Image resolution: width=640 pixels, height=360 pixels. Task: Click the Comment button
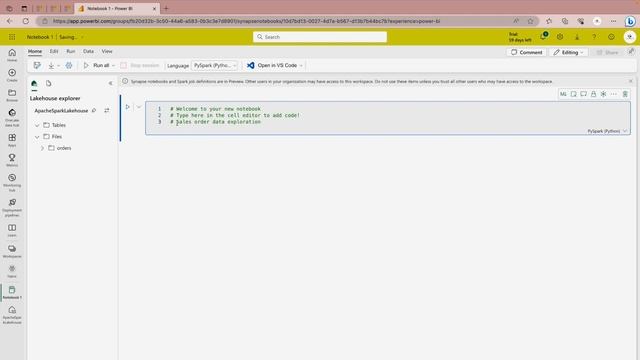coord(527,52)
